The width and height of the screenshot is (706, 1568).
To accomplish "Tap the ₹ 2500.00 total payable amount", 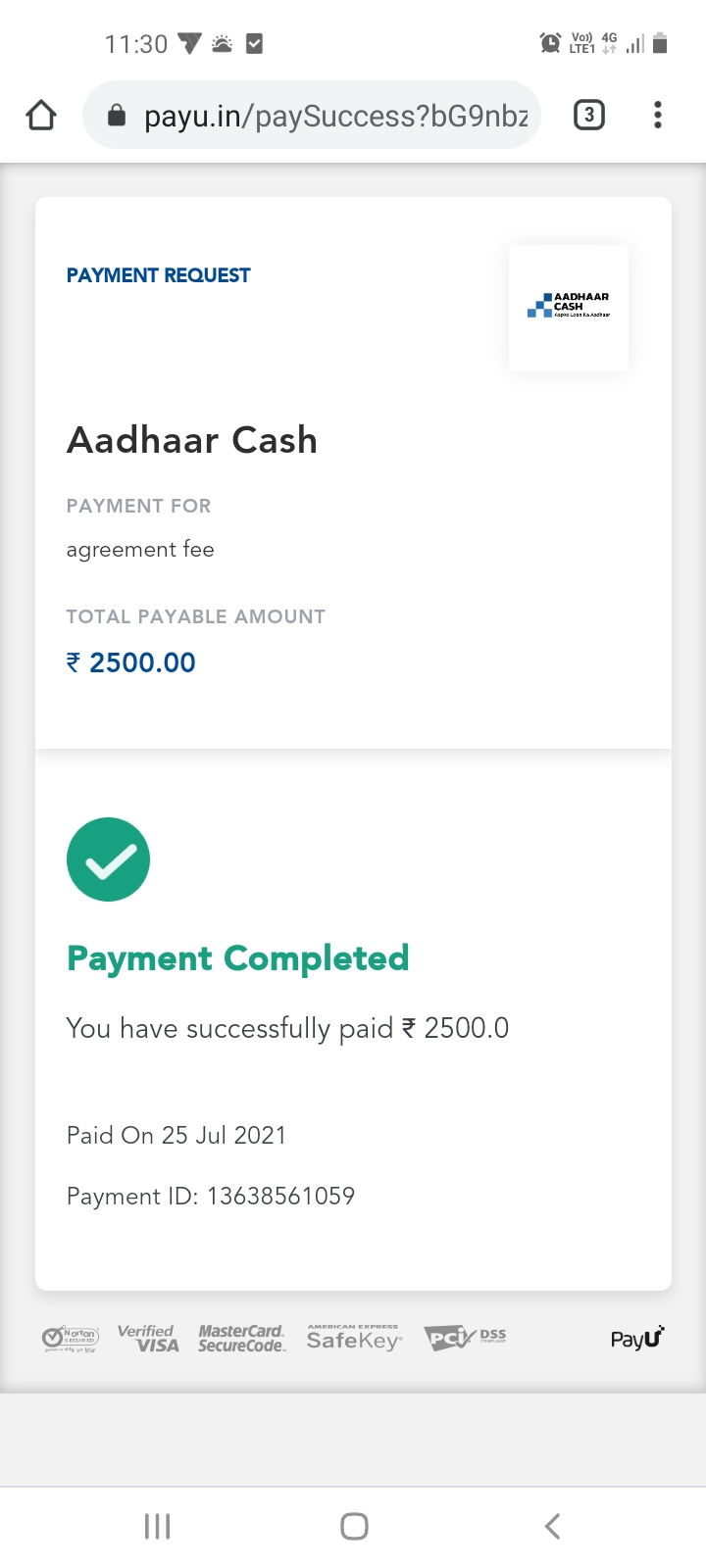I will tap(131, 662).
